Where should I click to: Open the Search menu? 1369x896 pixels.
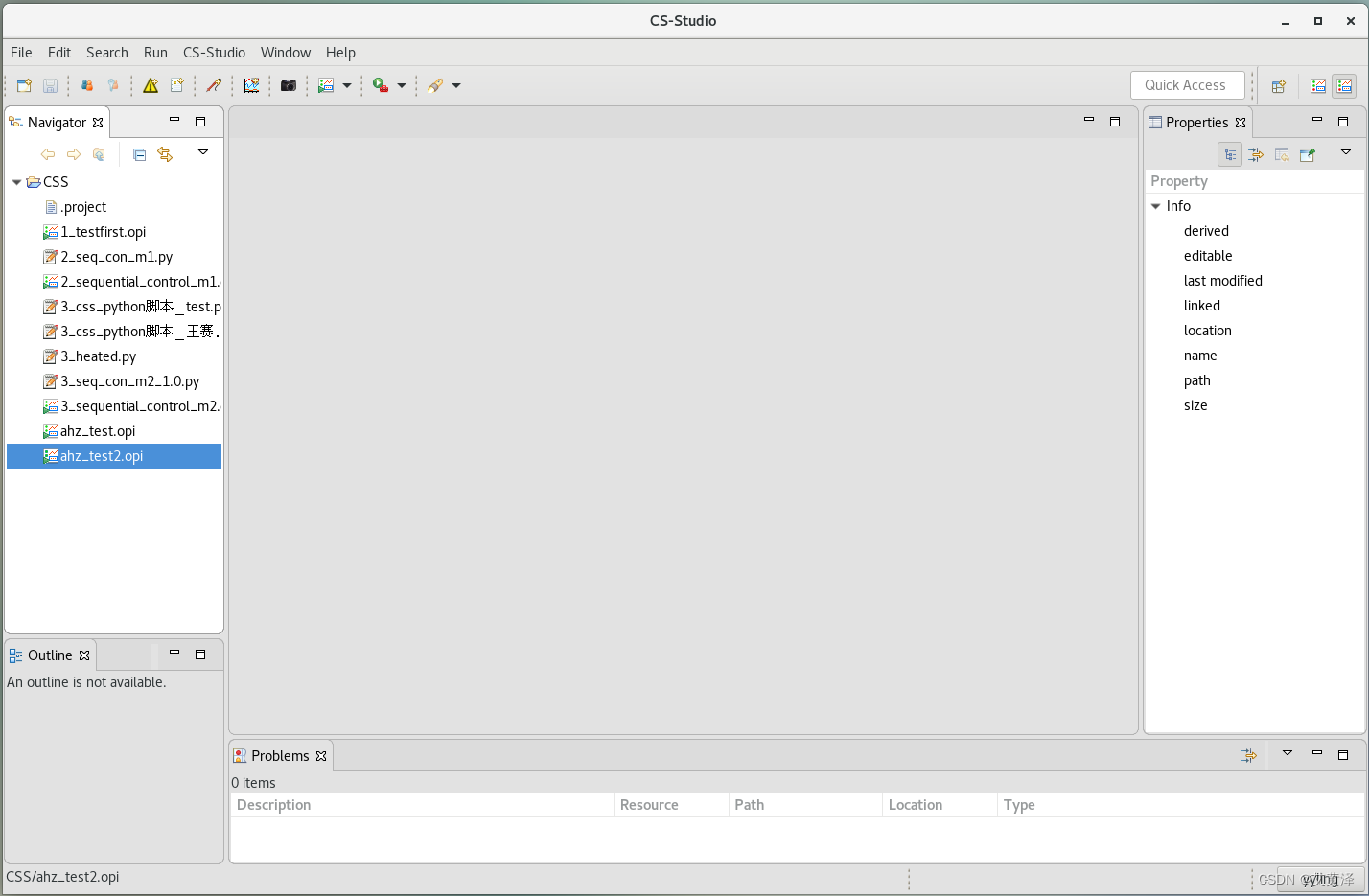(x=107, y=53)
